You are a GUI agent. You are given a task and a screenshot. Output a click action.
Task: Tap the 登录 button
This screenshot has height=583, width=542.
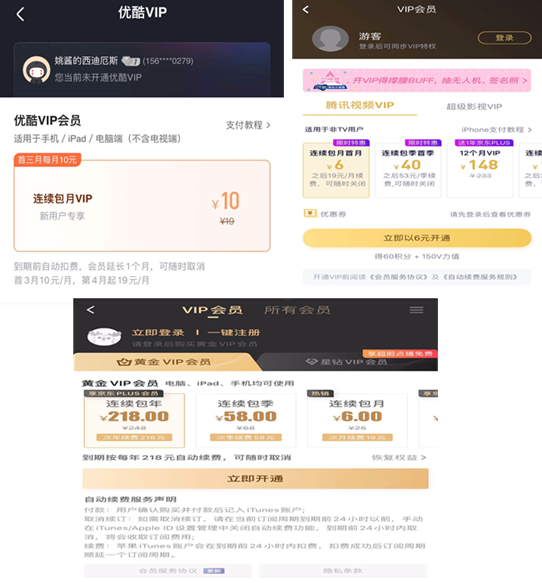pos(504,38)
